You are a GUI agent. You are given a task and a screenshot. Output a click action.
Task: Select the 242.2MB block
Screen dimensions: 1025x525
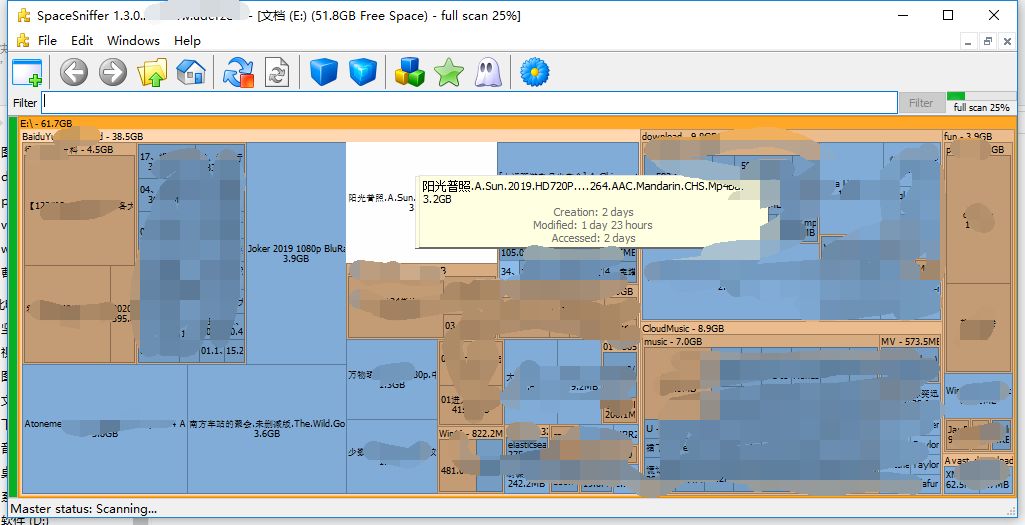pos(527,484)
